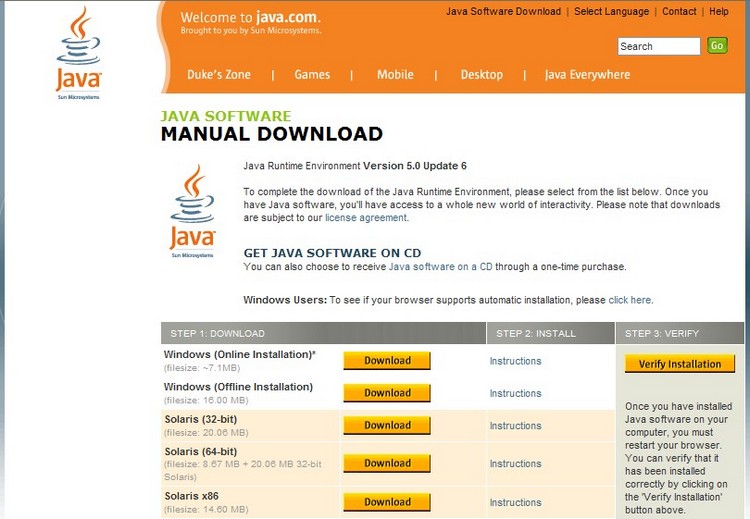Click the 'MANUAL DOWNLOAD' heading

click(x=272, y=134)
